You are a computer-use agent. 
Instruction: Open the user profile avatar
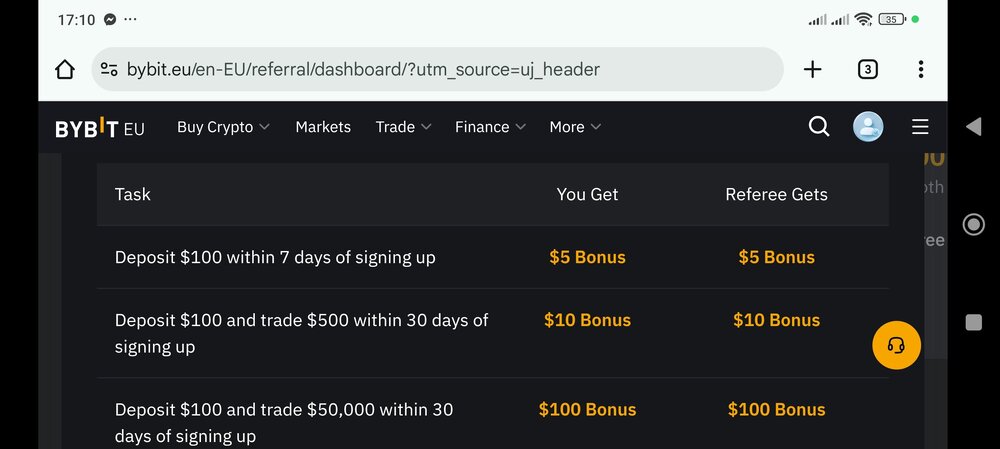tap(868, 127)
